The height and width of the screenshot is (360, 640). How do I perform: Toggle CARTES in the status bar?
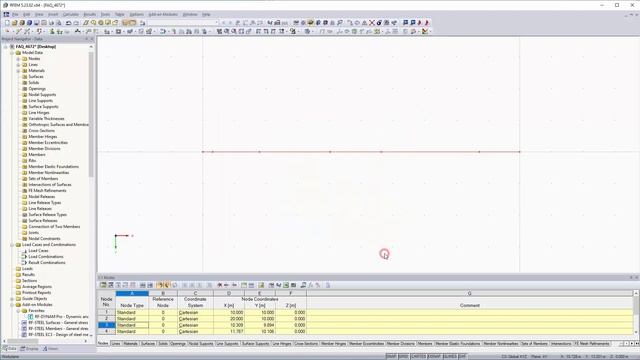coord(418,357)
